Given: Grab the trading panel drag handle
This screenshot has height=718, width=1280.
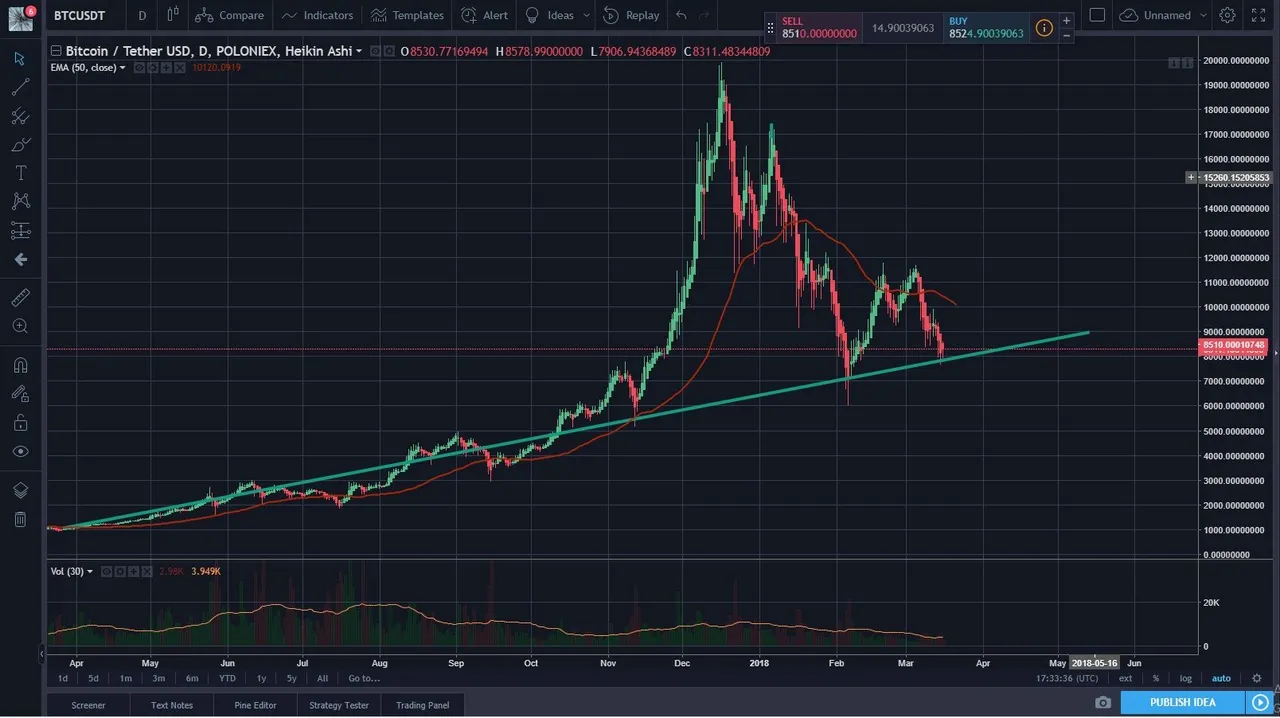Looking at the screenshot, I should point(771,28).
